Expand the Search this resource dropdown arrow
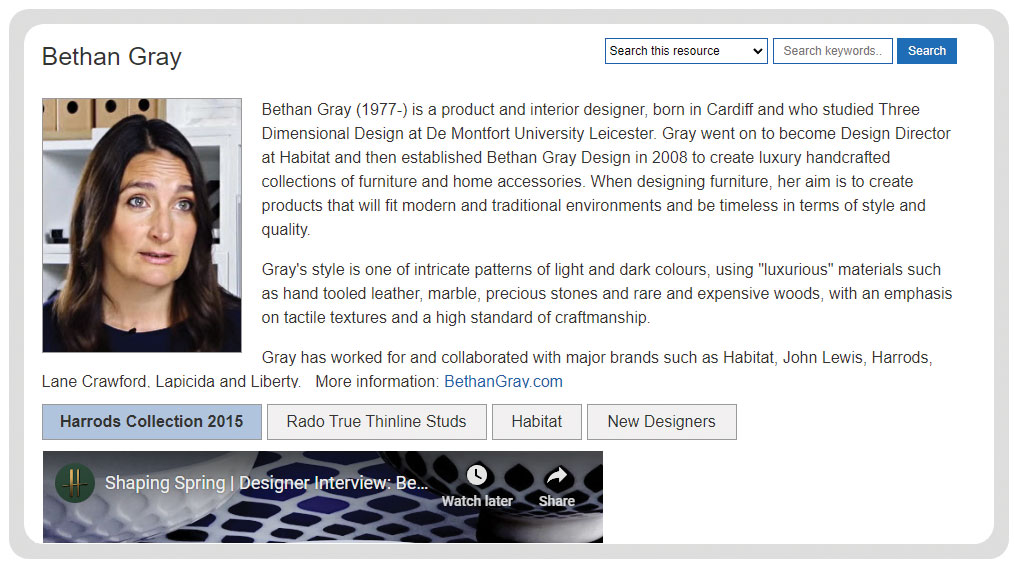This screenshot has height=566, width=1018. pos(757,51)
